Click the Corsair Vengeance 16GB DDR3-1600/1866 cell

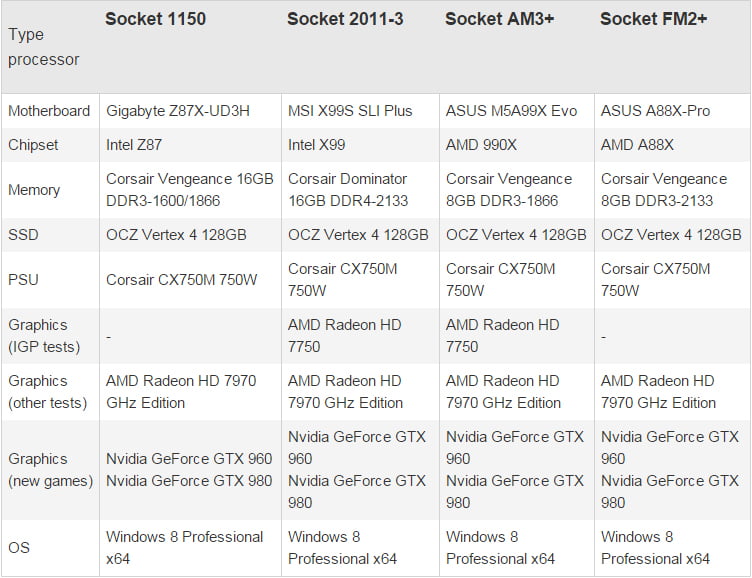tap(189, 190)
